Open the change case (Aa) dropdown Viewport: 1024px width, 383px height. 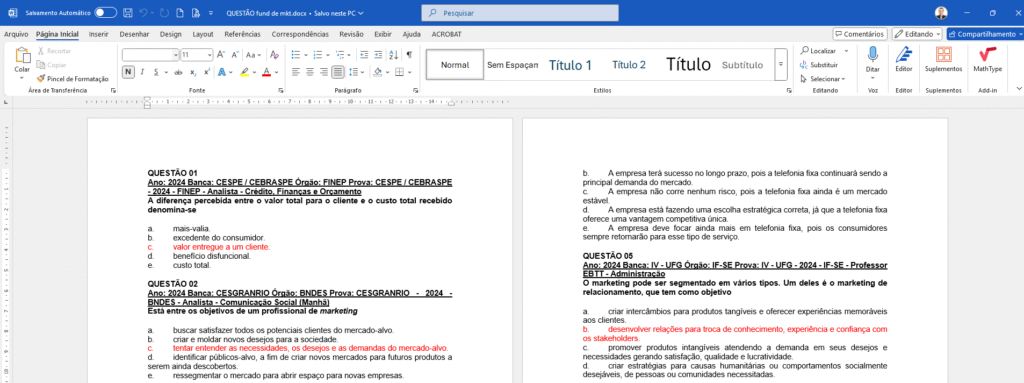(x=254, y=55)
